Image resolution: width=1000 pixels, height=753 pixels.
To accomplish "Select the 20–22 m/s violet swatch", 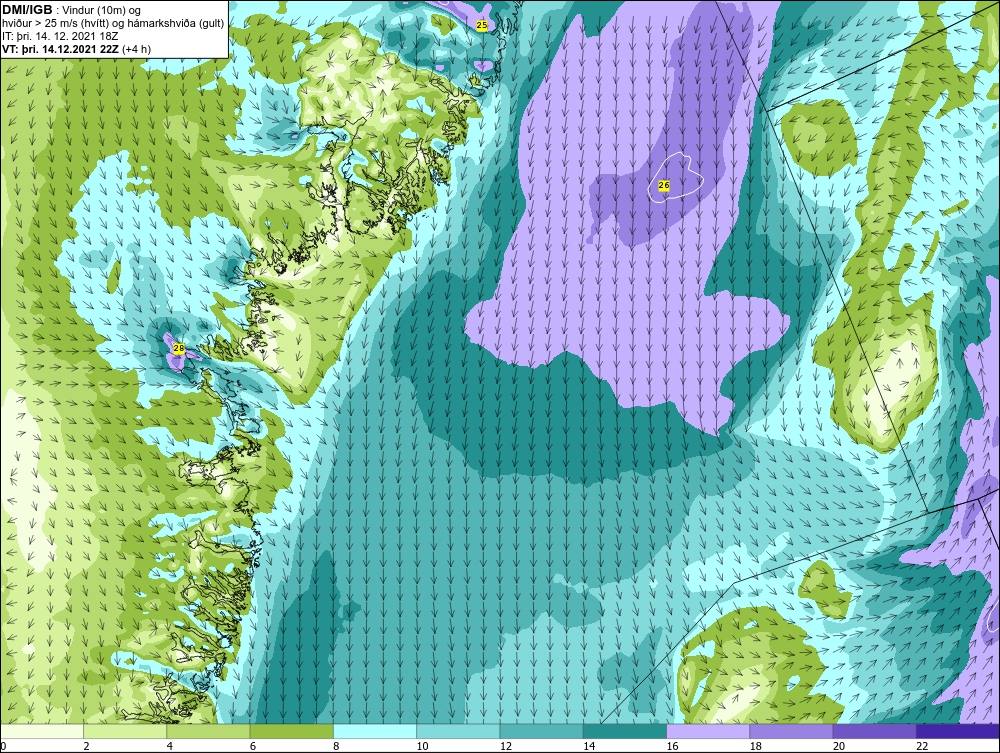I will coord(875,731).
